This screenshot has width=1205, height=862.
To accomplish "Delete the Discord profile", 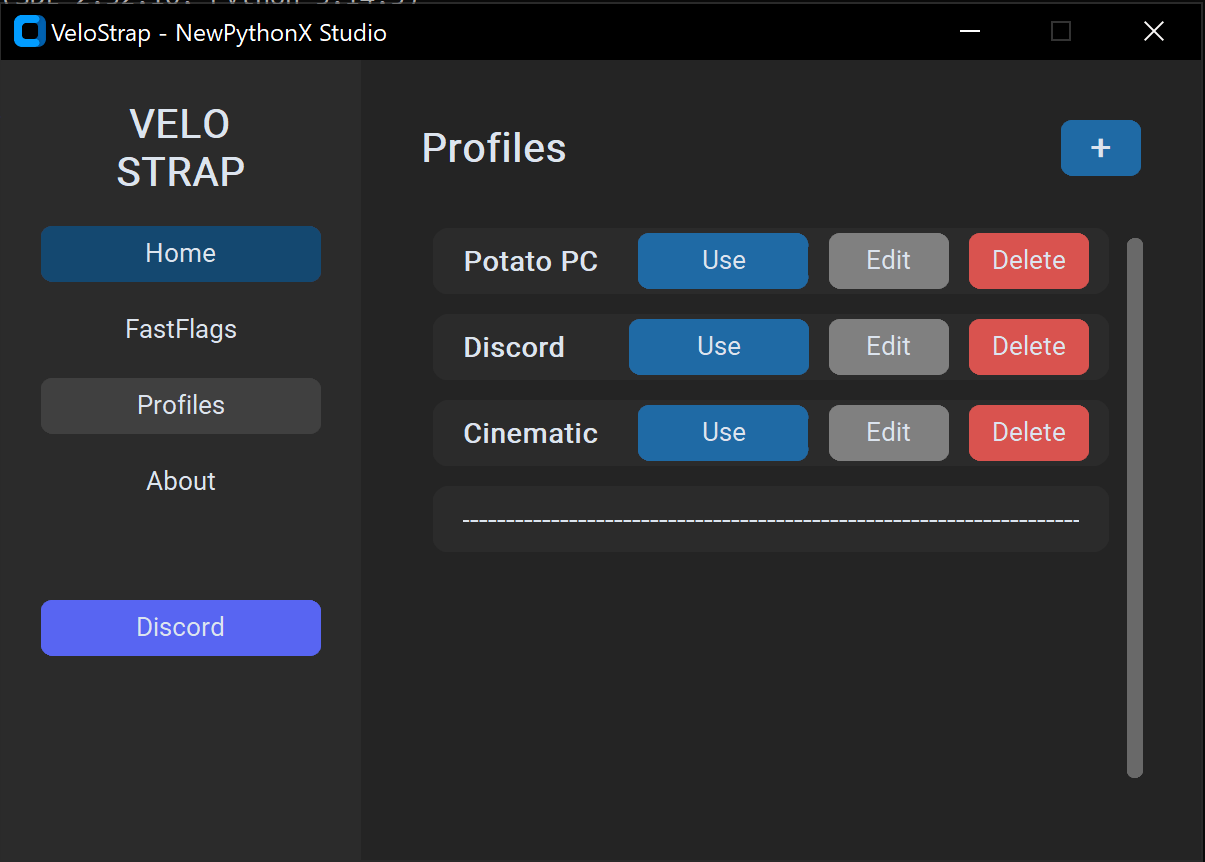I will (x=1028, y=347).
